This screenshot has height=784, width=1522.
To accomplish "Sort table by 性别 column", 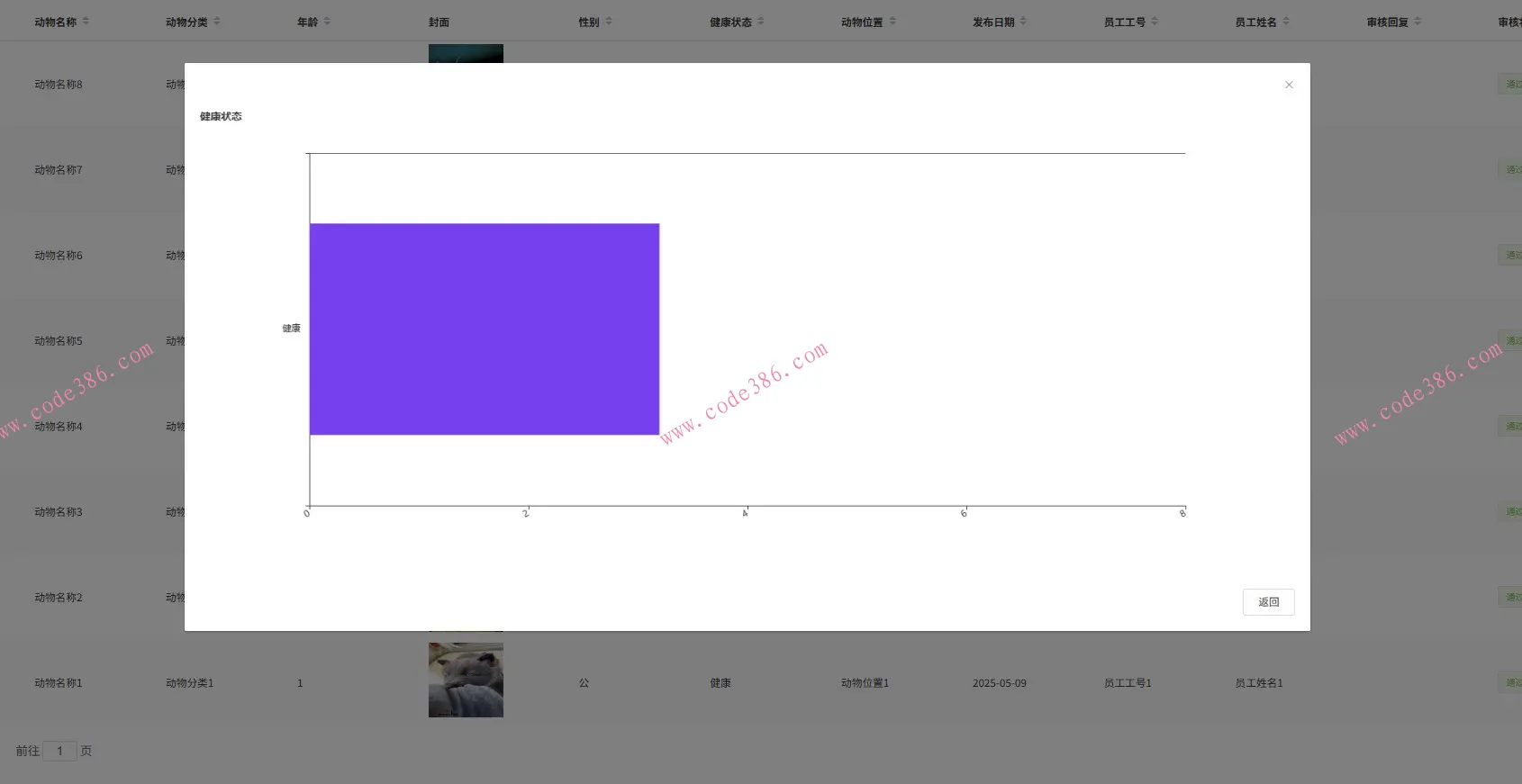I will click(x=609, y=22).
